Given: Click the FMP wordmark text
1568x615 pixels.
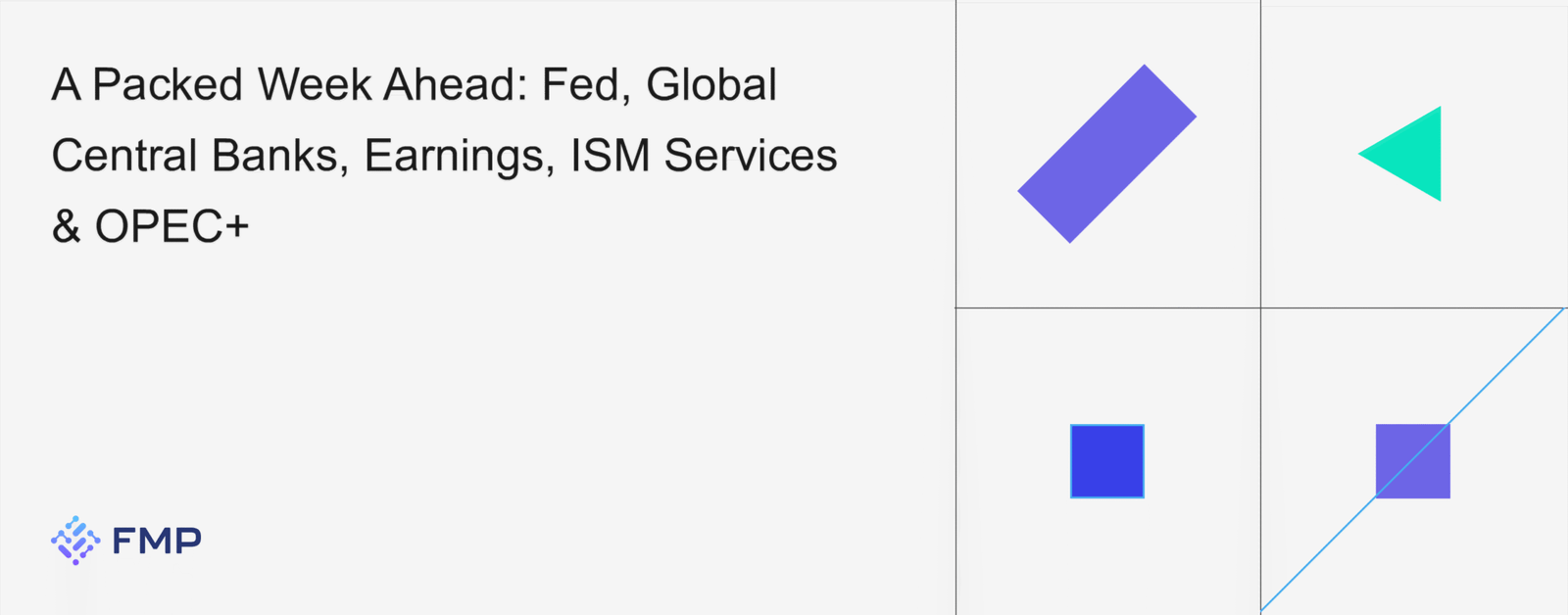Looking at the screenshot, I should point(157,541).
